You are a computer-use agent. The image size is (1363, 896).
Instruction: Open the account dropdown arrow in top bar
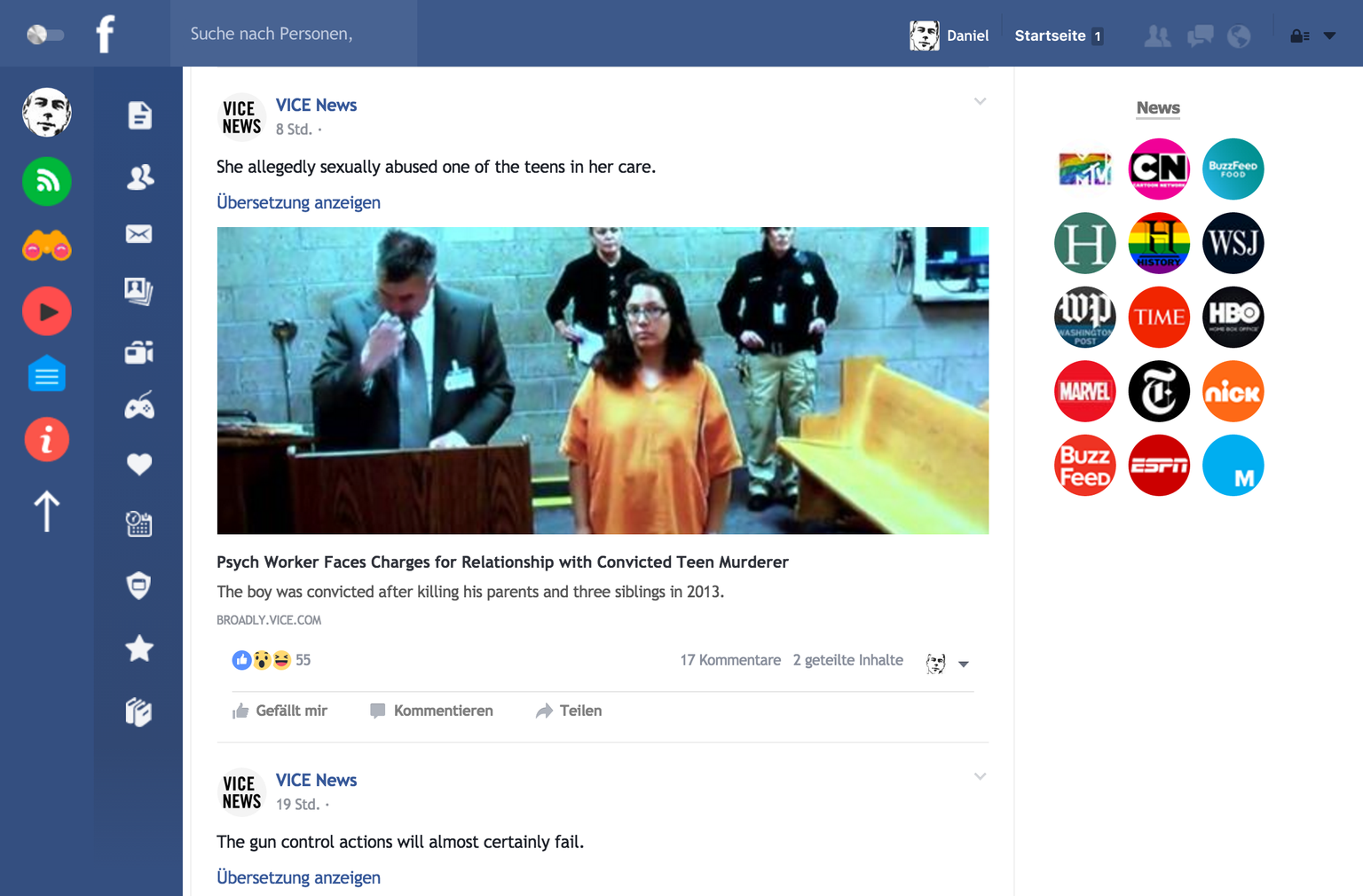click(1329, 36)
